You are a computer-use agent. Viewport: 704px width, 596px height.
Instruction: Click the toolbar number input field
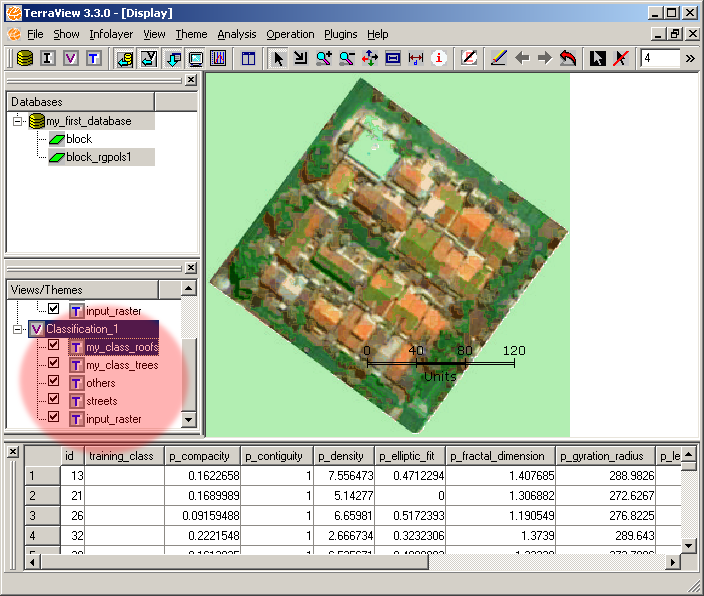tap(659, 58)
